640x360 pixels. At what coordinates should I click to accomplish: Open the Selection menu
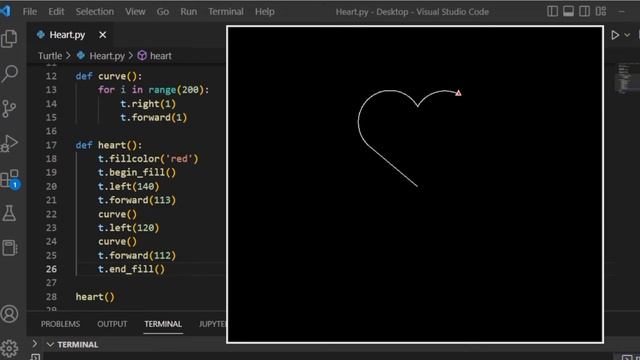click(x=95, y=12)
